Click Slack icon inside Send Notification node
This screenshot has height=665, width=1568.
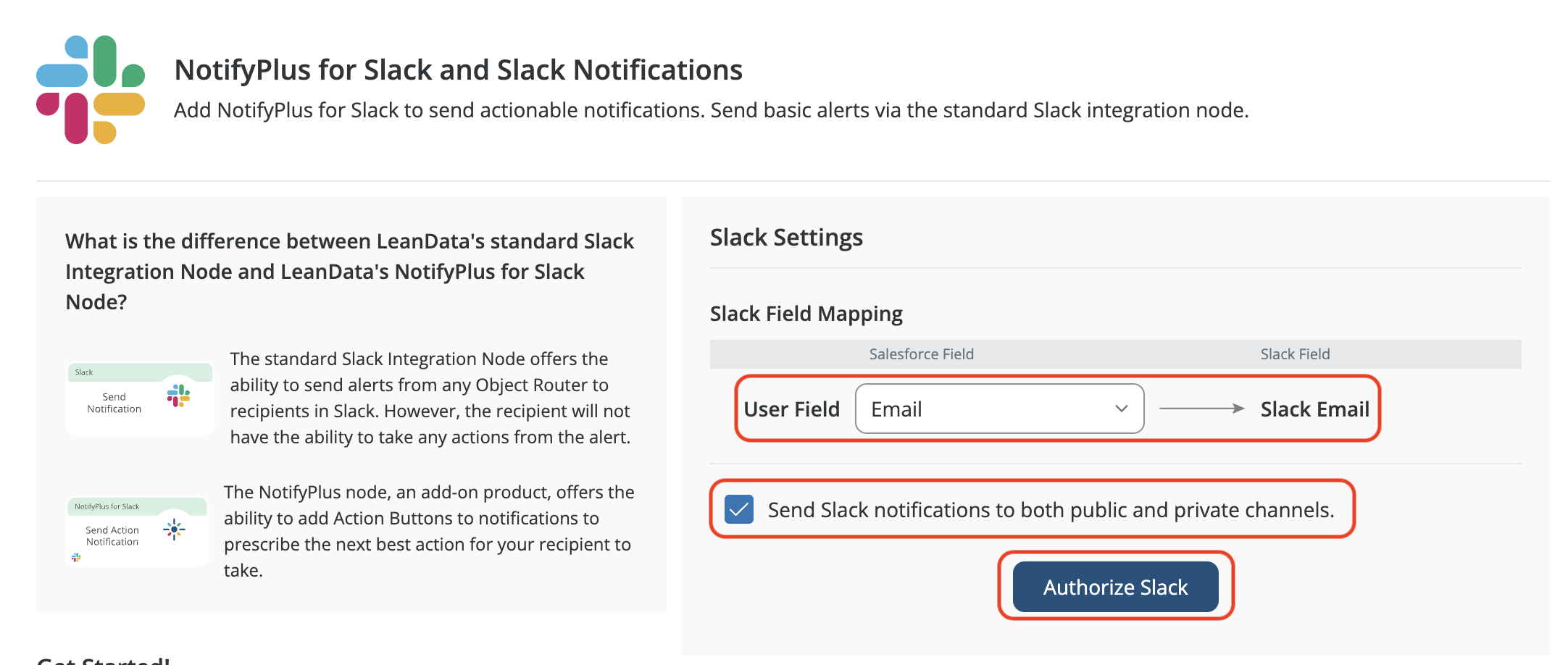point(178,396)
